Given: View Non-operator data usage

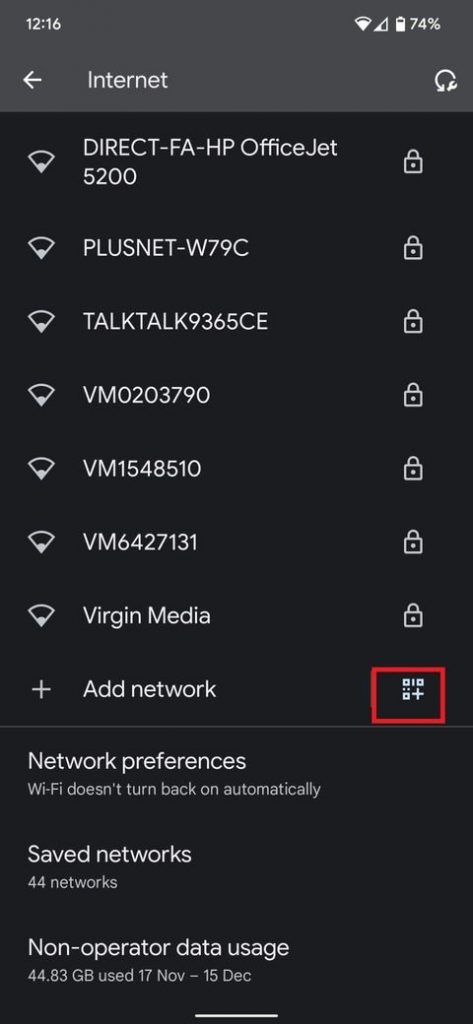Looking at the screenshot, I should [x=236, y=959].
